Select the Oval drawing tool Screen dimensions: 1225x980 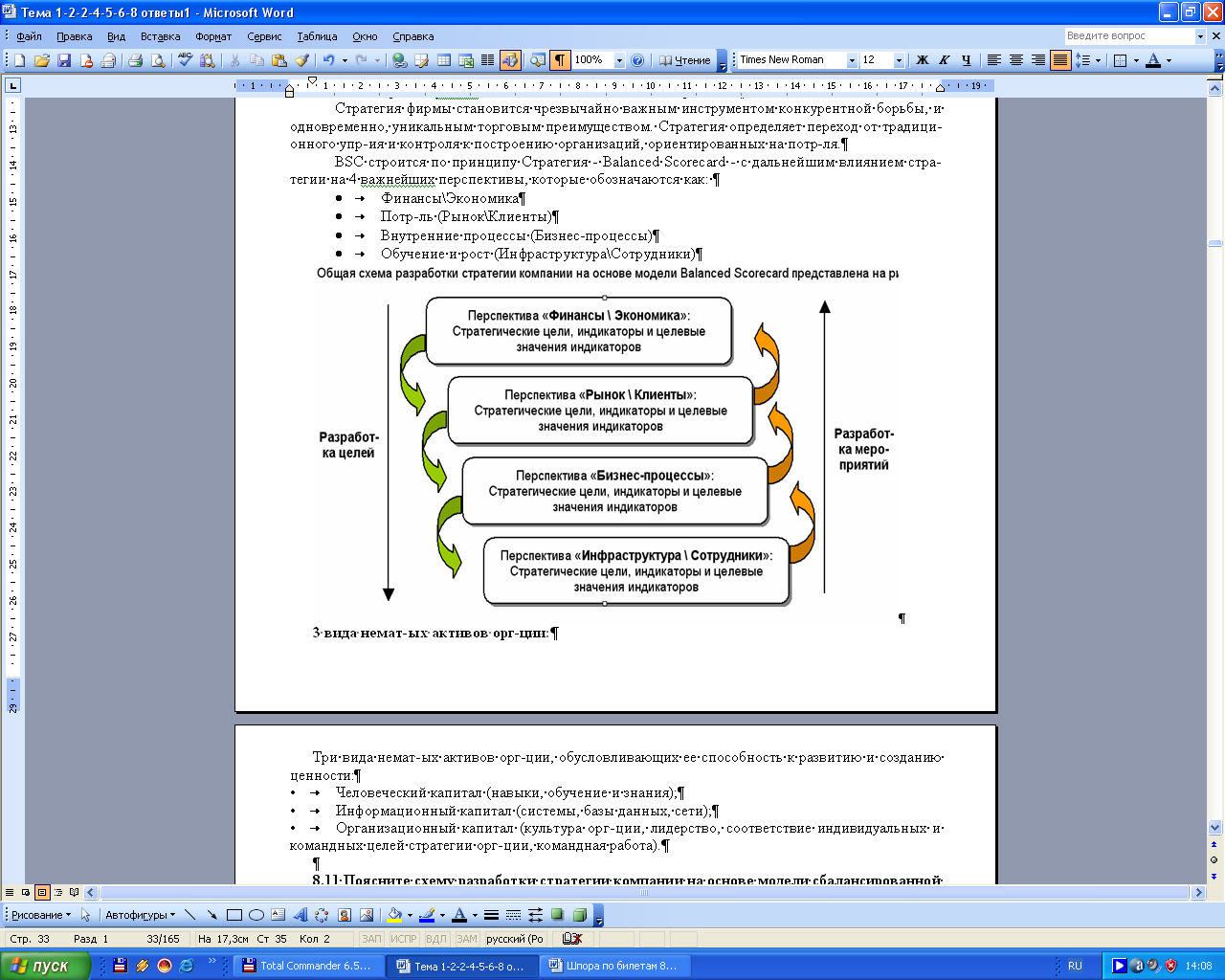coord(256,915)
